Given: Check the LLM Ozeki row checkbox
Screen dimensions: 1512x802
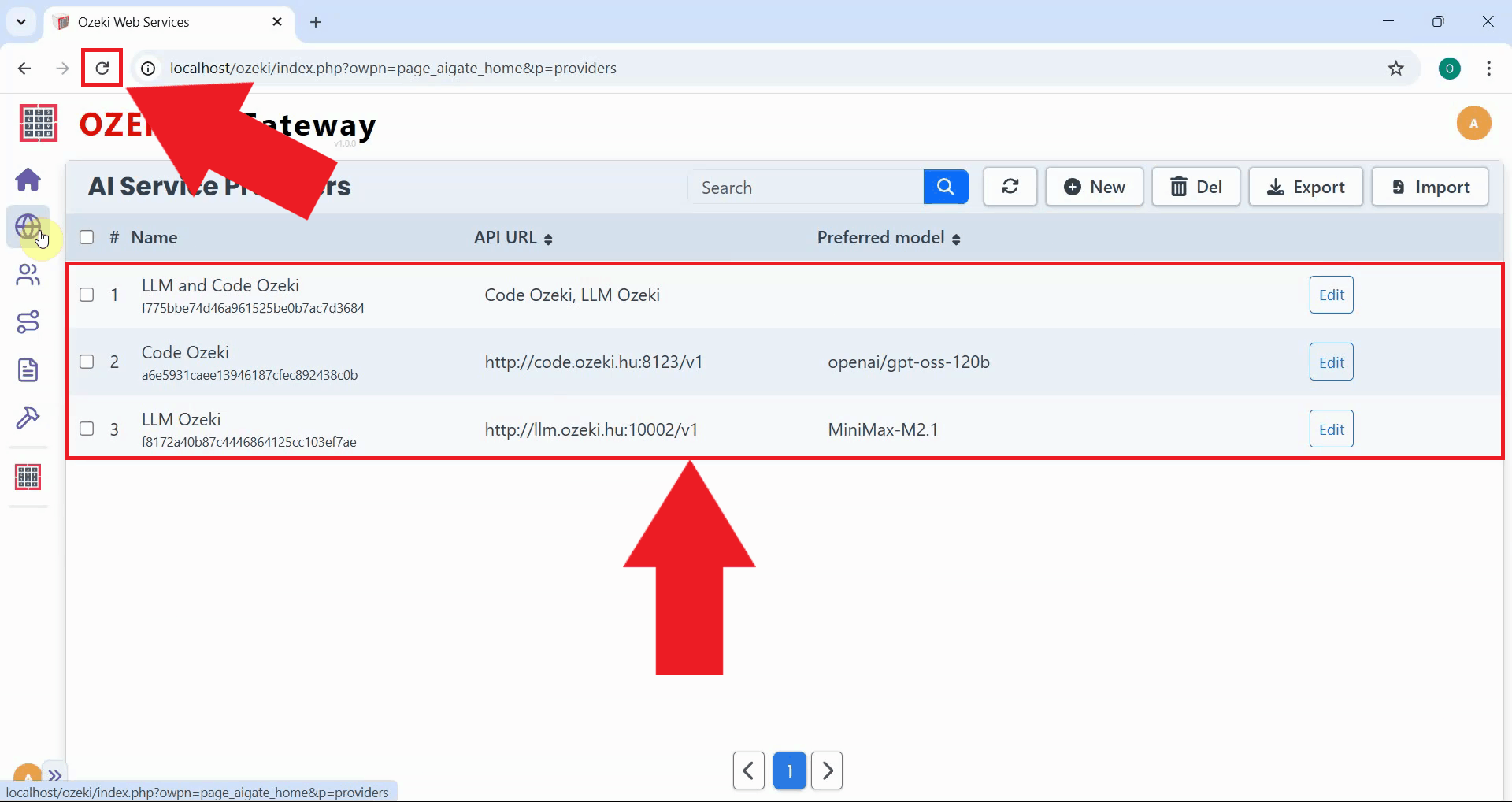Looking at the screenshot, I should pos(87,429).
